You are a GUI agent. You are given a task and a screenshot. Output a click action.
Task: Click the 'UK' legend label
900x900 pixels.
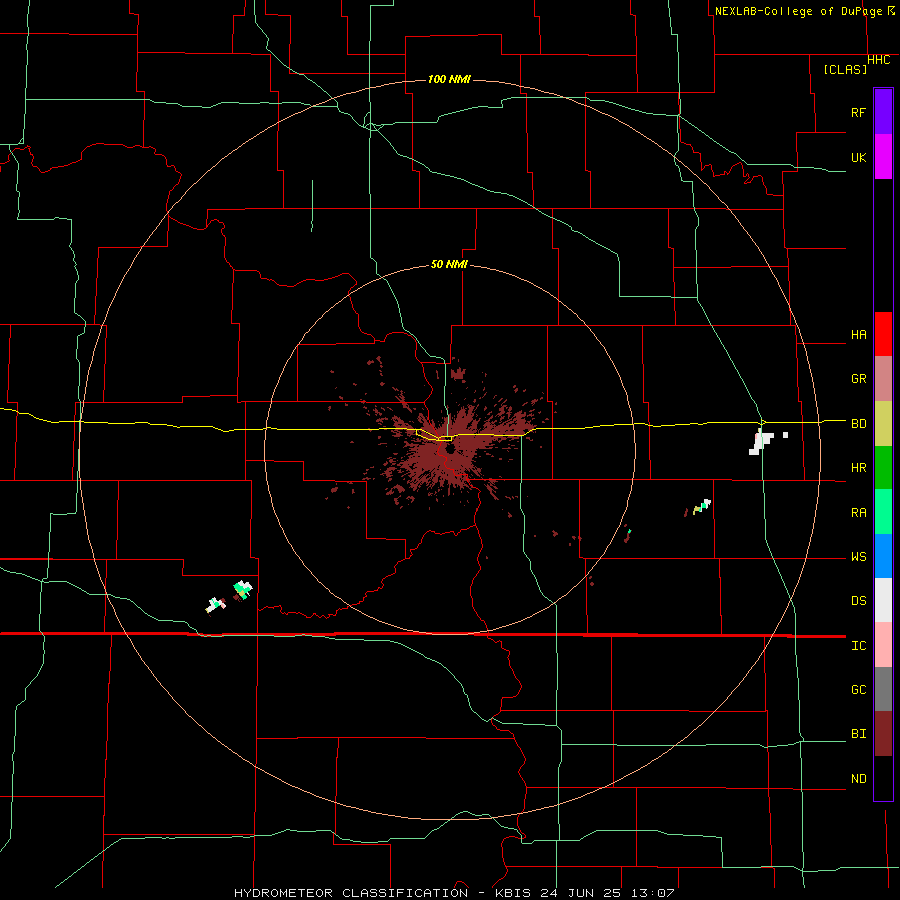[858, 157]
